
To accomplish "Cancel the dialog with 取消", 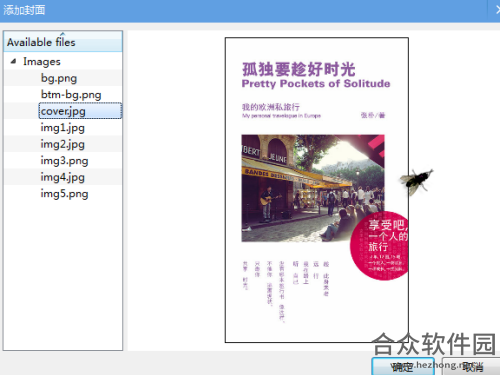I will pyautogui.click(x=472, y=367).
